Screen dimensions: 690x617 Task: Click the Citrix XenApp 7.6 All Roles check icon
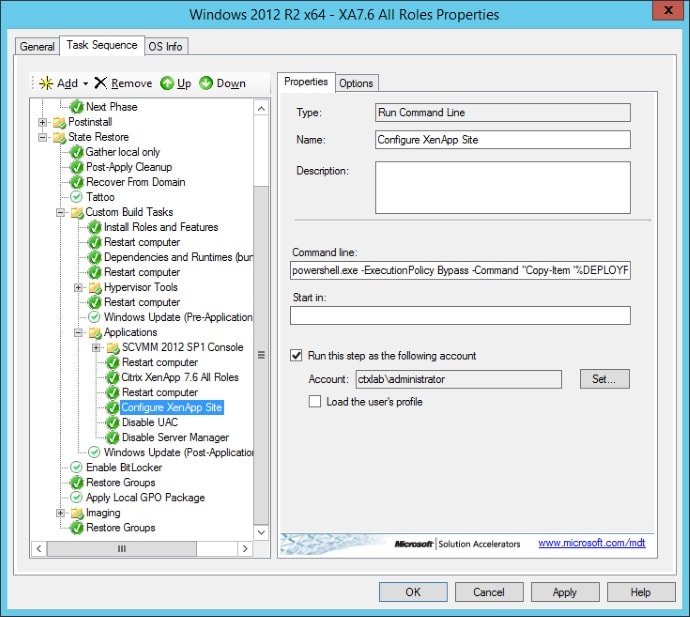[113, 378]
